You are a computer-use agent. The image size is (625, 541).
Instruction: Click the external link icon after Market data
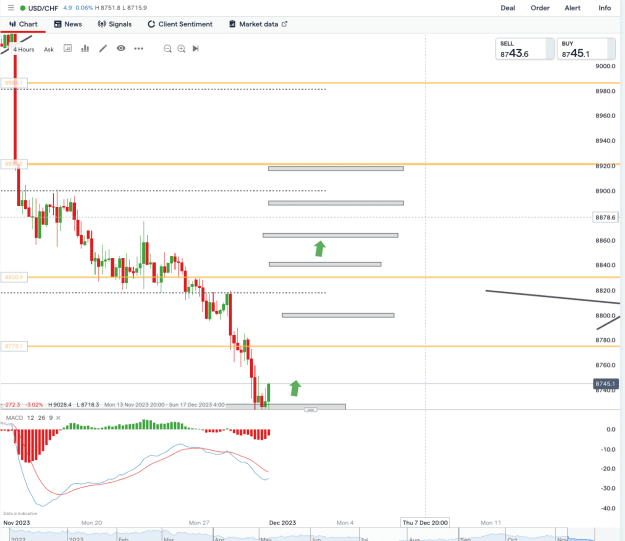click(x=284, y=24)
